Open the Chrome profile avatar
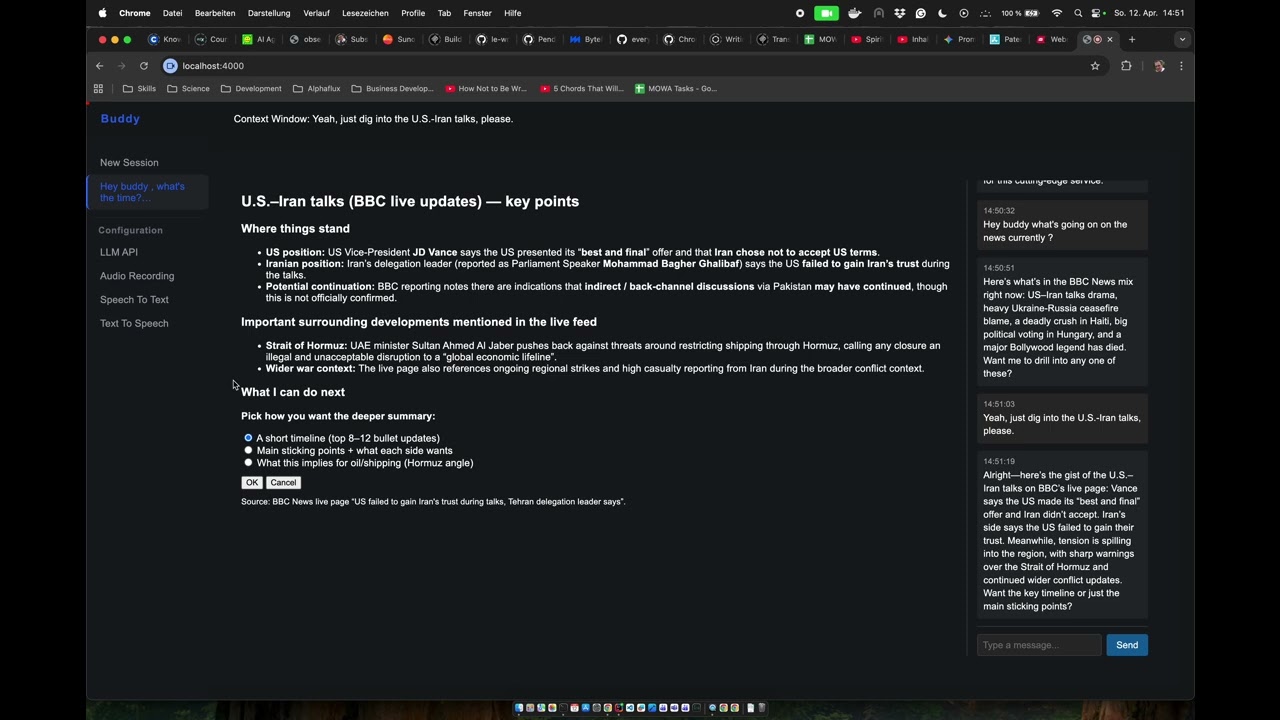This screenshot has width=1280, height=720. pos(1159,66)
